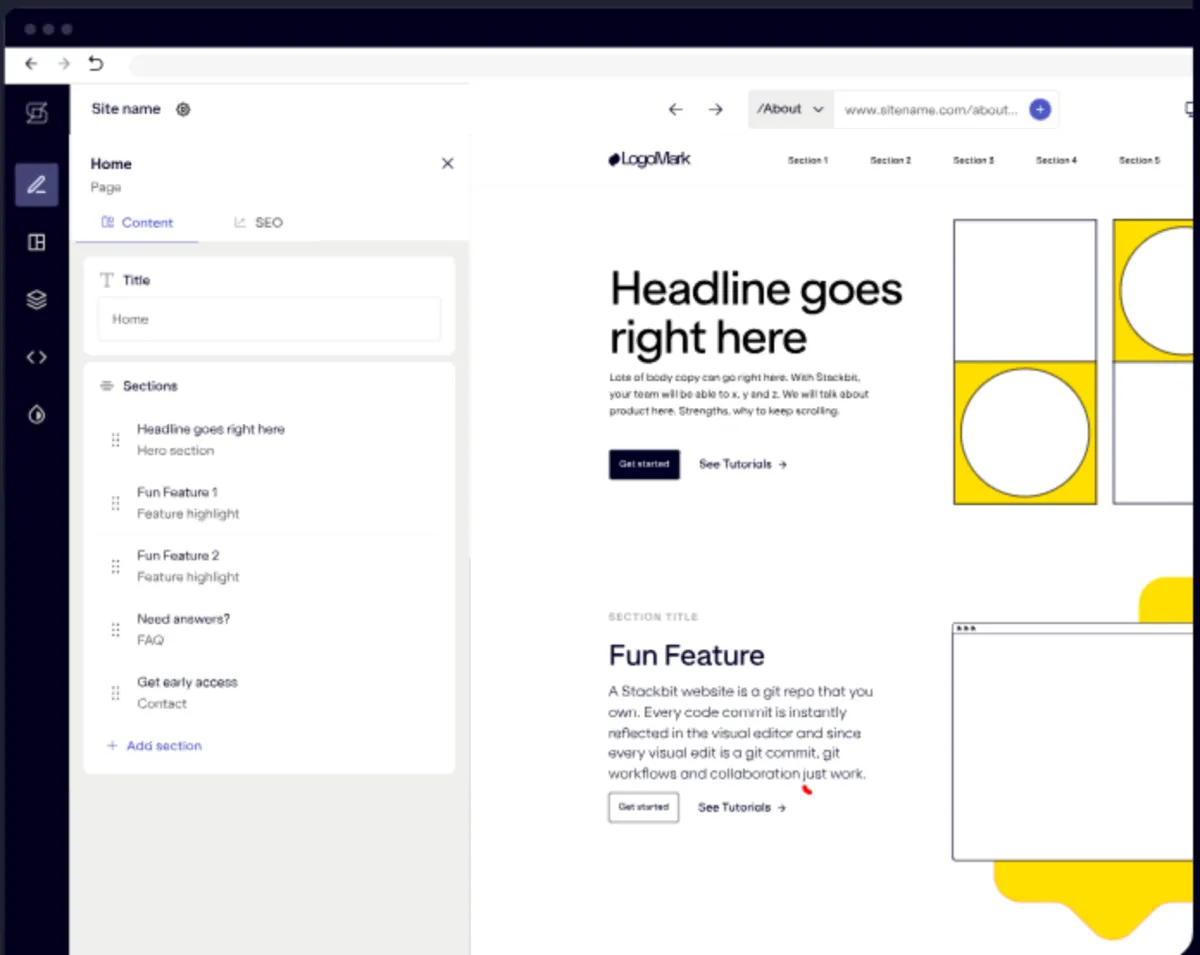Image resolution: width=1200 pixels, height=955 pixels.
Task: Open the code brackets icon in sidebar
Action: [x=37, y=357]
